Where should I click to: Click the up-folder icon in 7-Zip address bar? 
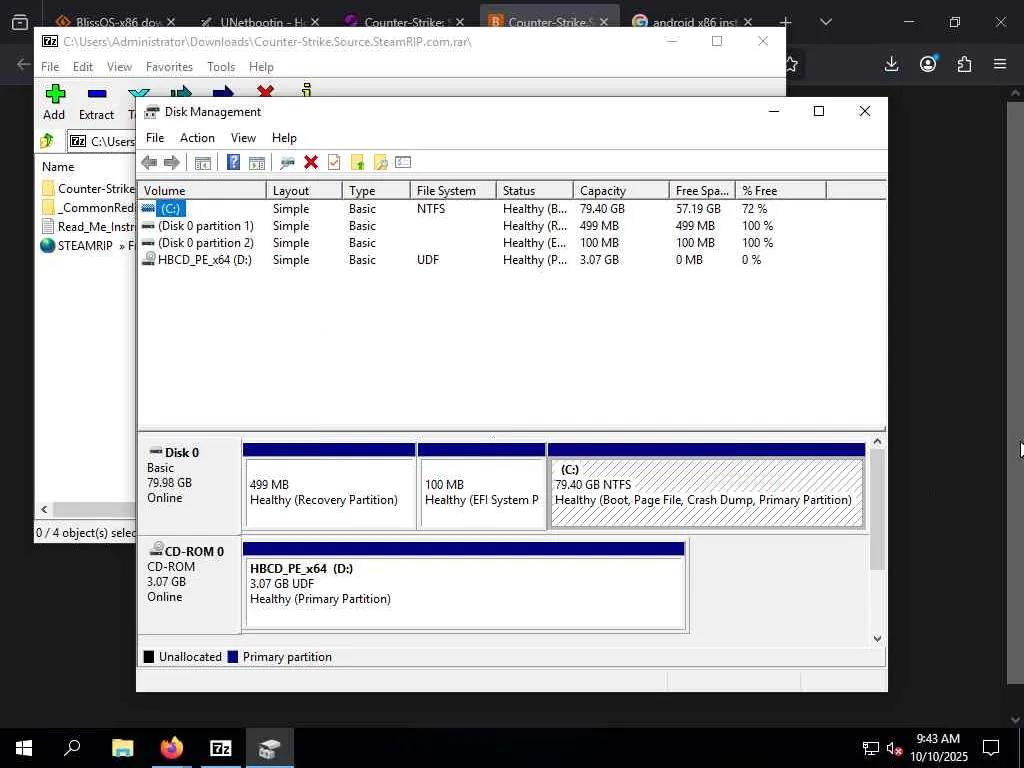pyautogui.click(x=47, y=140)
